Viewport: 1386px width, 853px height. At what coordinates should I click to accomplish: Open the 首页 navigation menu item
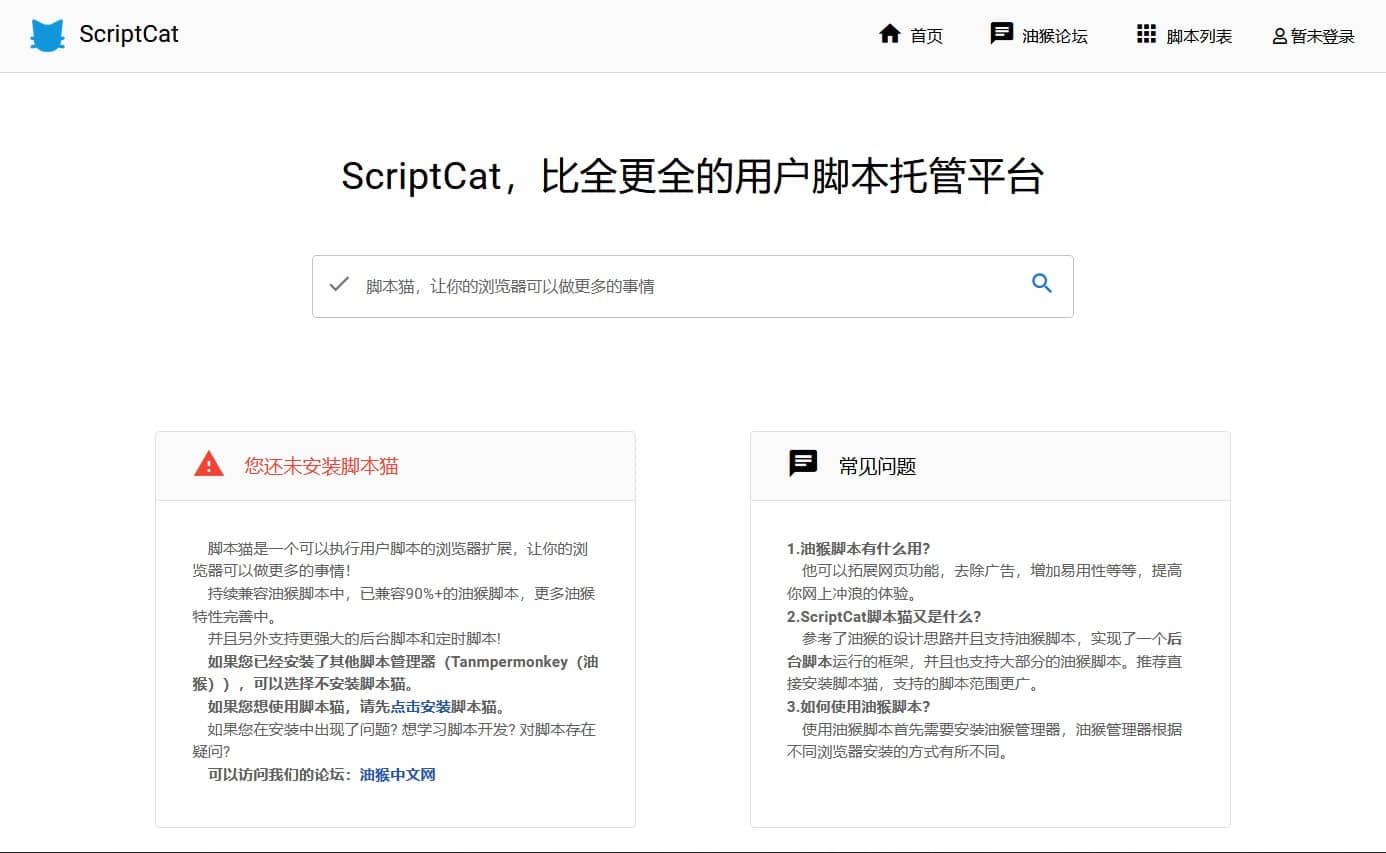click(925, 35)
